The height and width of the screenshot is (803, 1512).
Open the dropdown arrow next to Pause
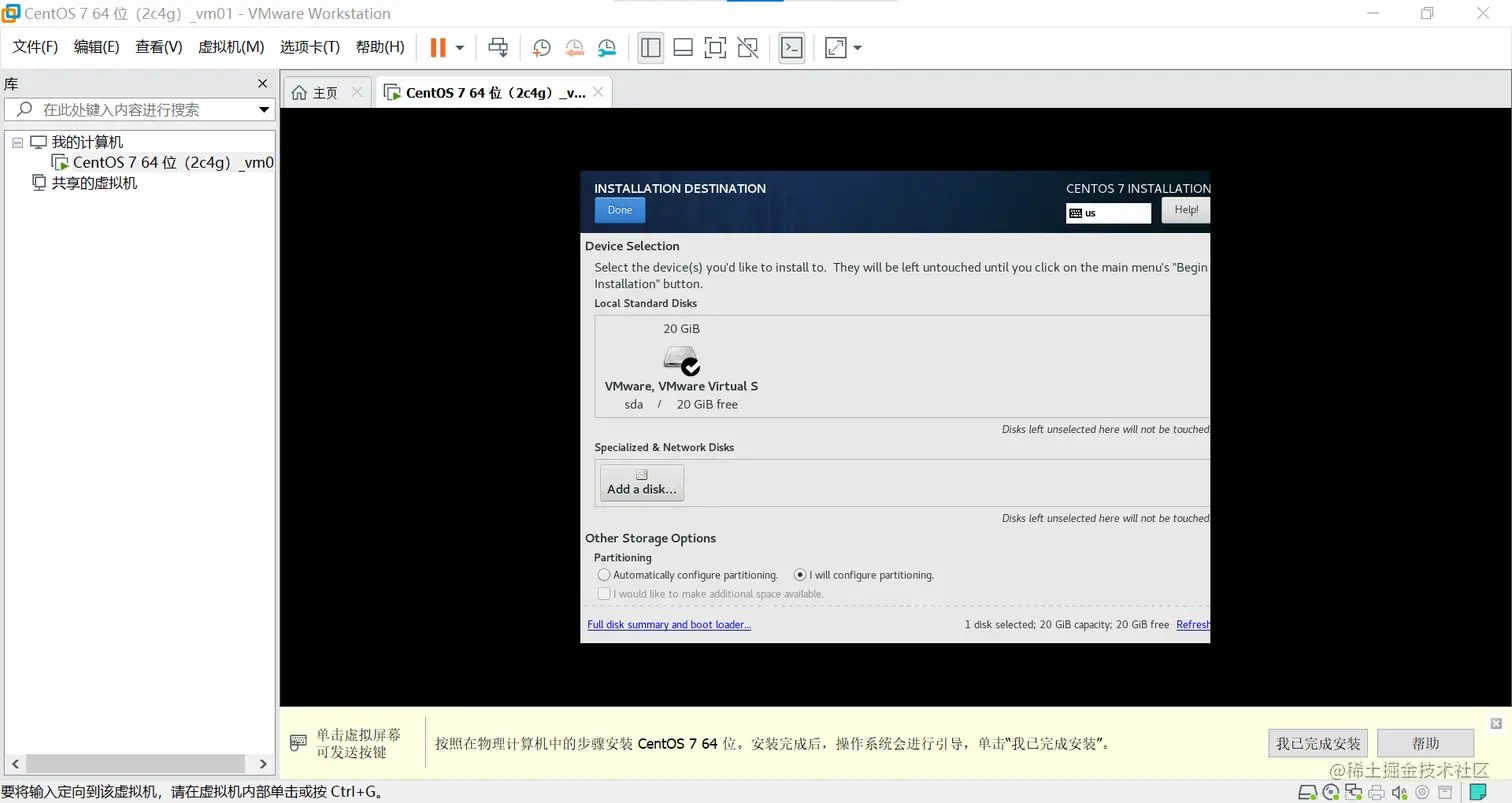pyautogui.click(x=460, y=47)
